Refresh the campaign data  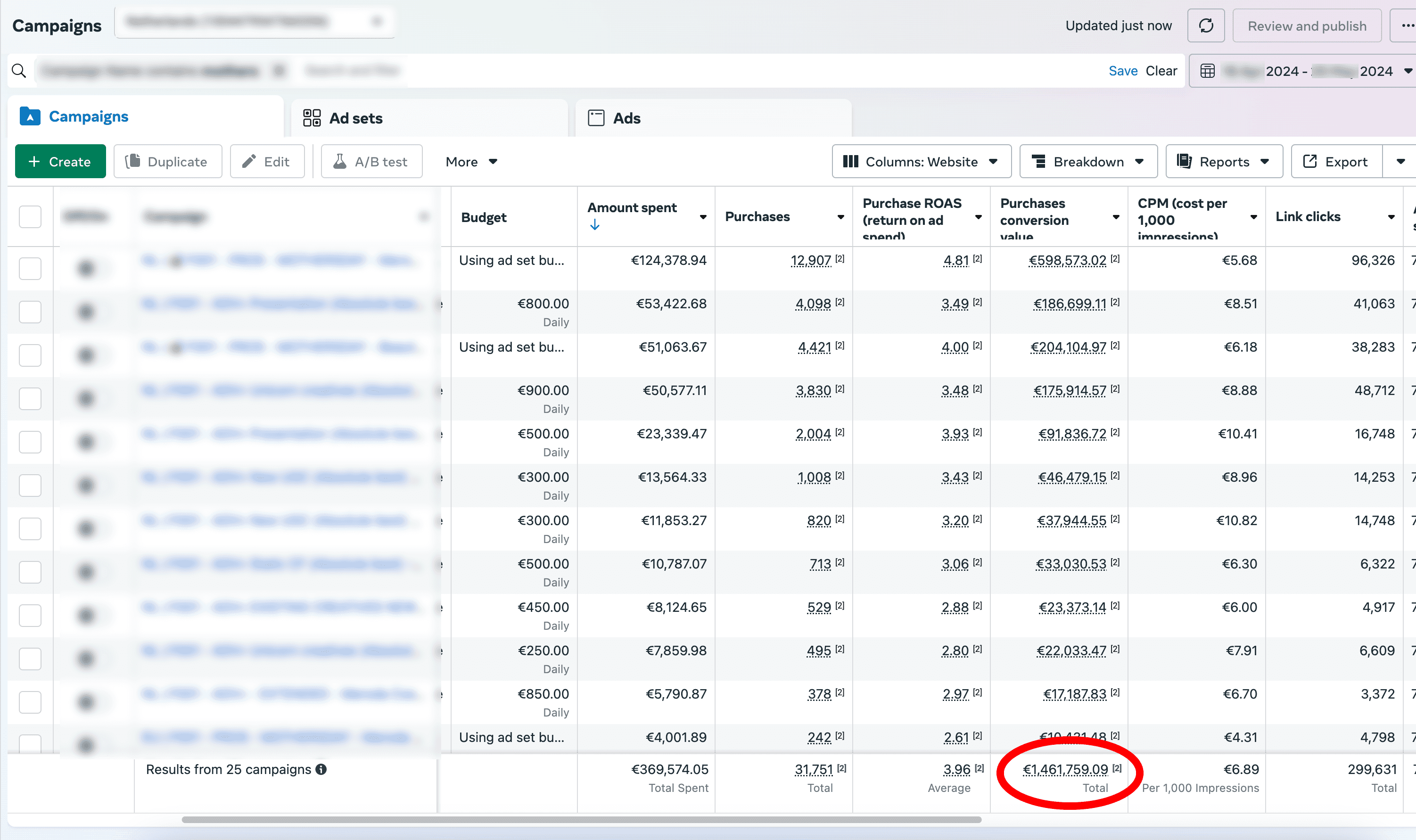pyautogui.click(x=1206, y=26)
